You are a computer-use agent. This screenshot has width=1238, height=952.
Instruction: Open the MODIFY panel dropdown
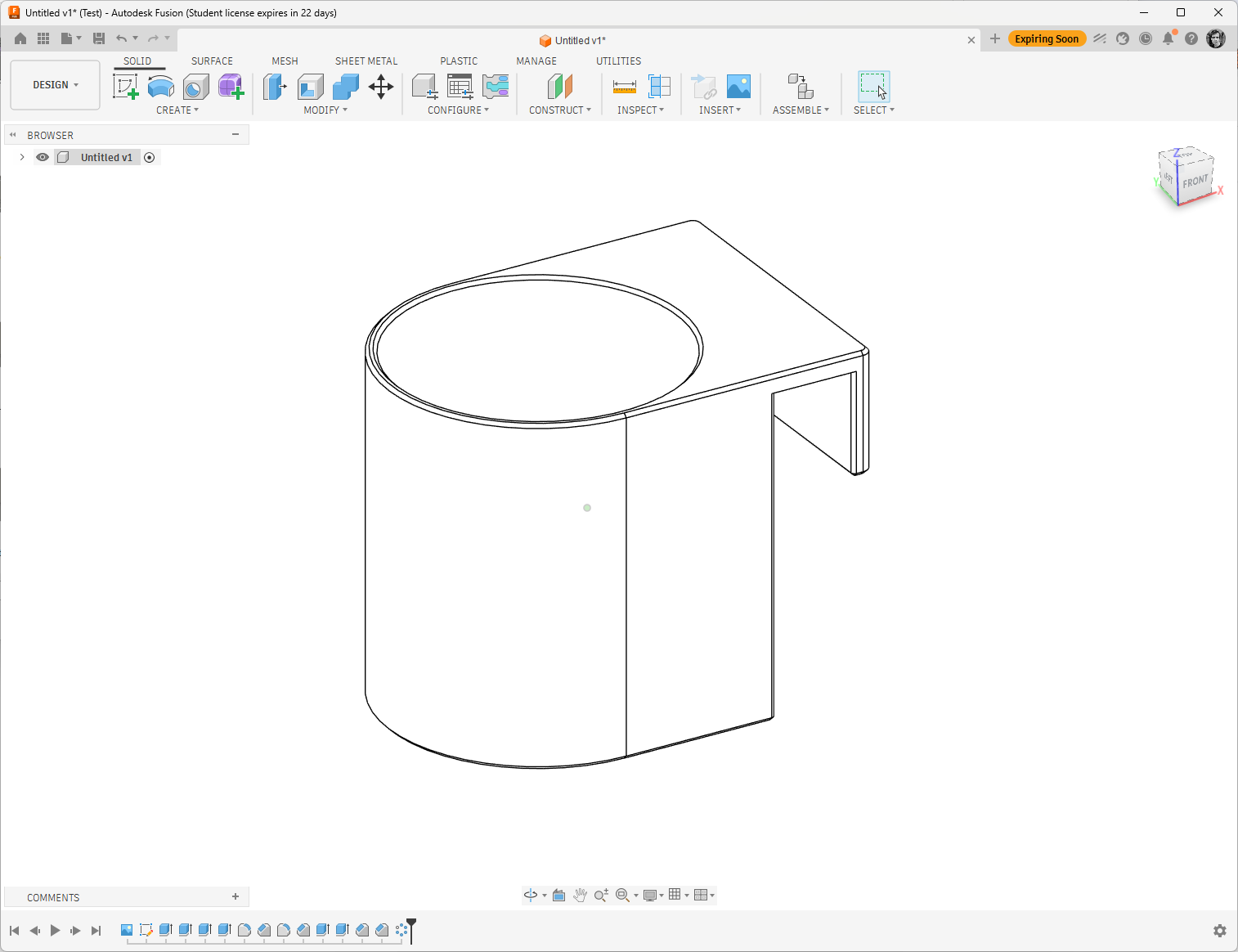coord(325,110)
